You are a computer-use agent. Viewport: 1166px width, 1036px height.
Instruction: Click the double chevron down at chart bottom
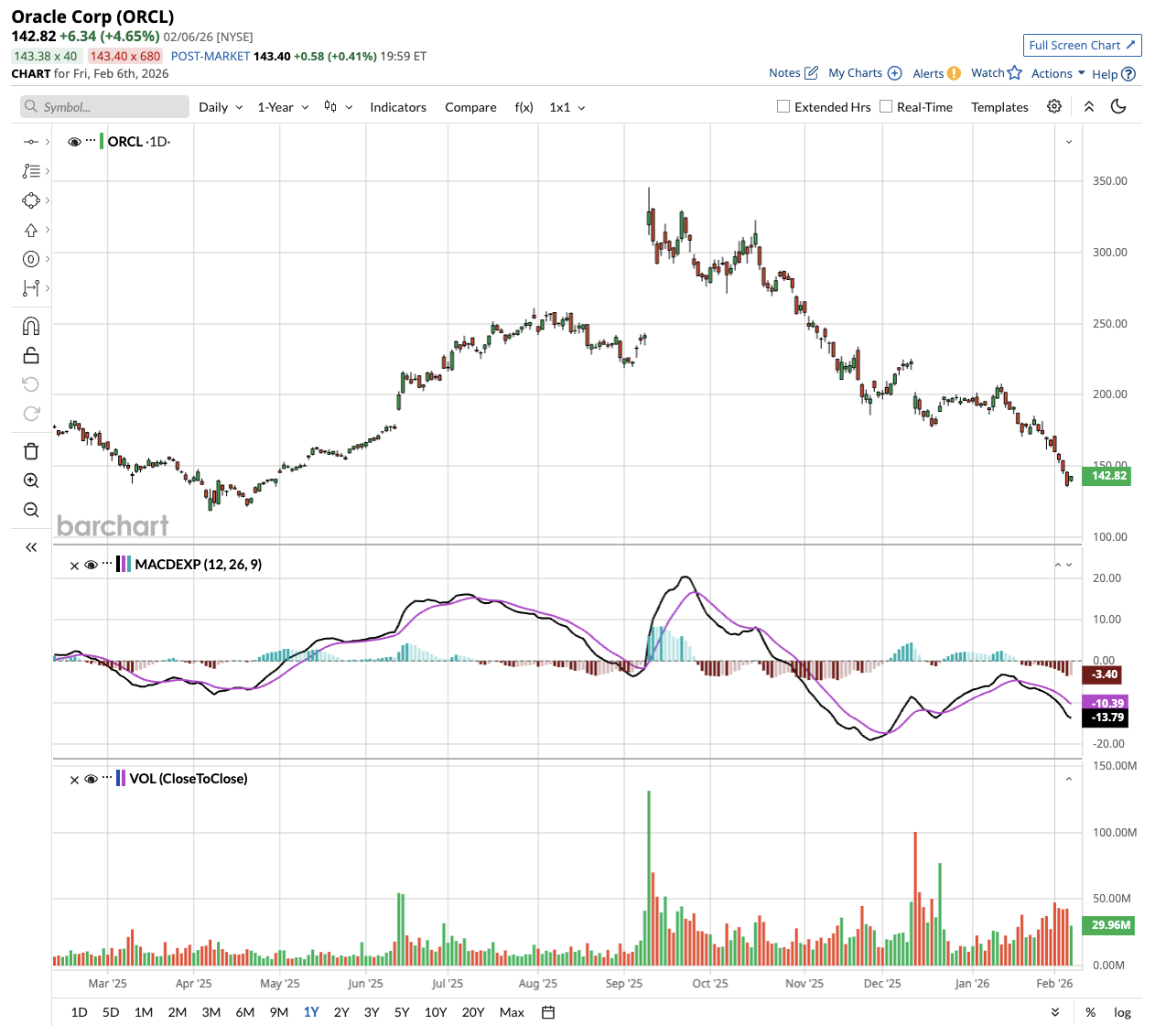click(1055, 1012)
